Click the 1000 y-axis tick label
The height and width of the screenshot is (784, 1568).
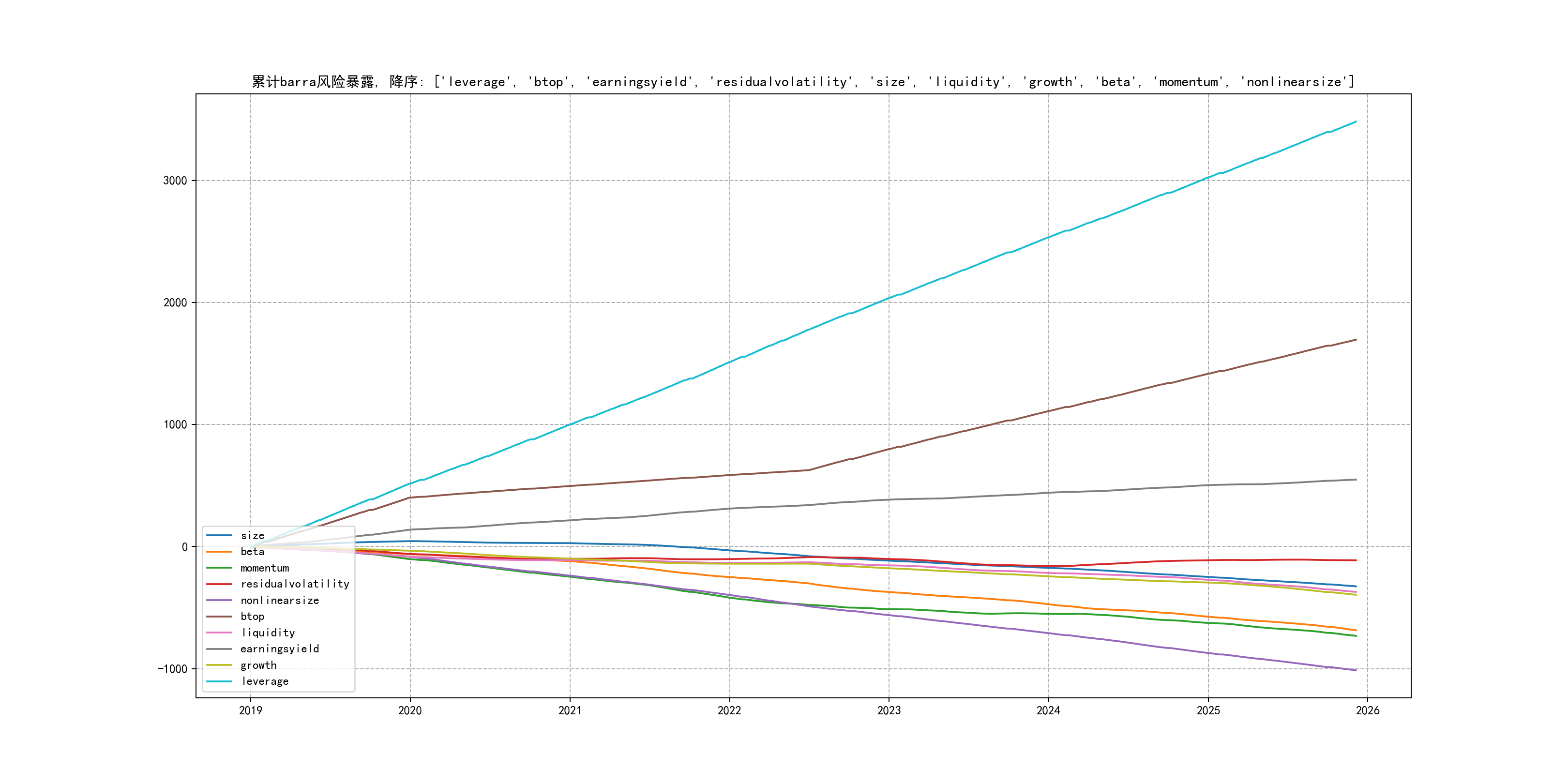coord(175,425)
